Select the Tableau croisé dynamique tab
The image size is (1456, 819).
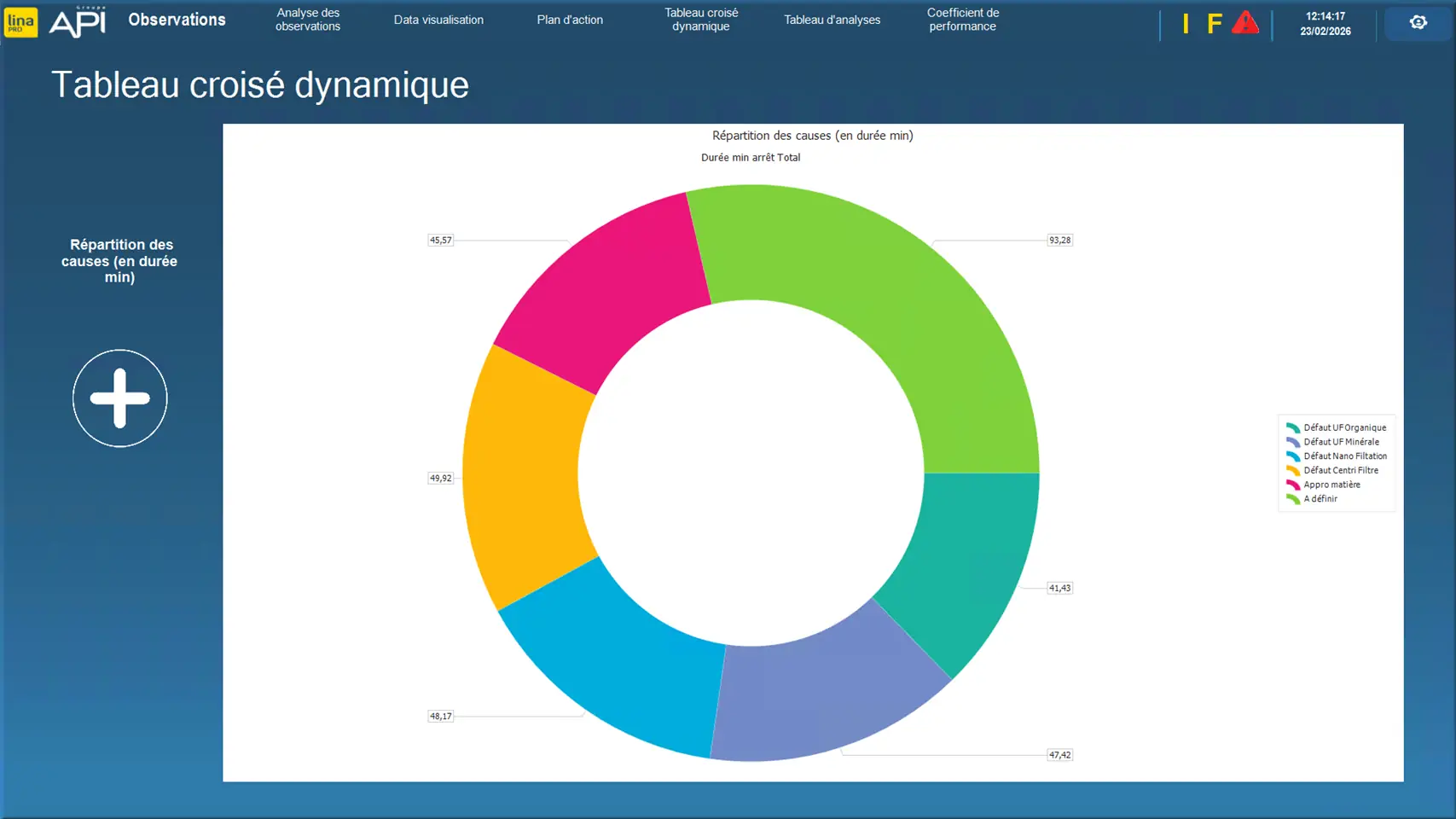point(701,20)
